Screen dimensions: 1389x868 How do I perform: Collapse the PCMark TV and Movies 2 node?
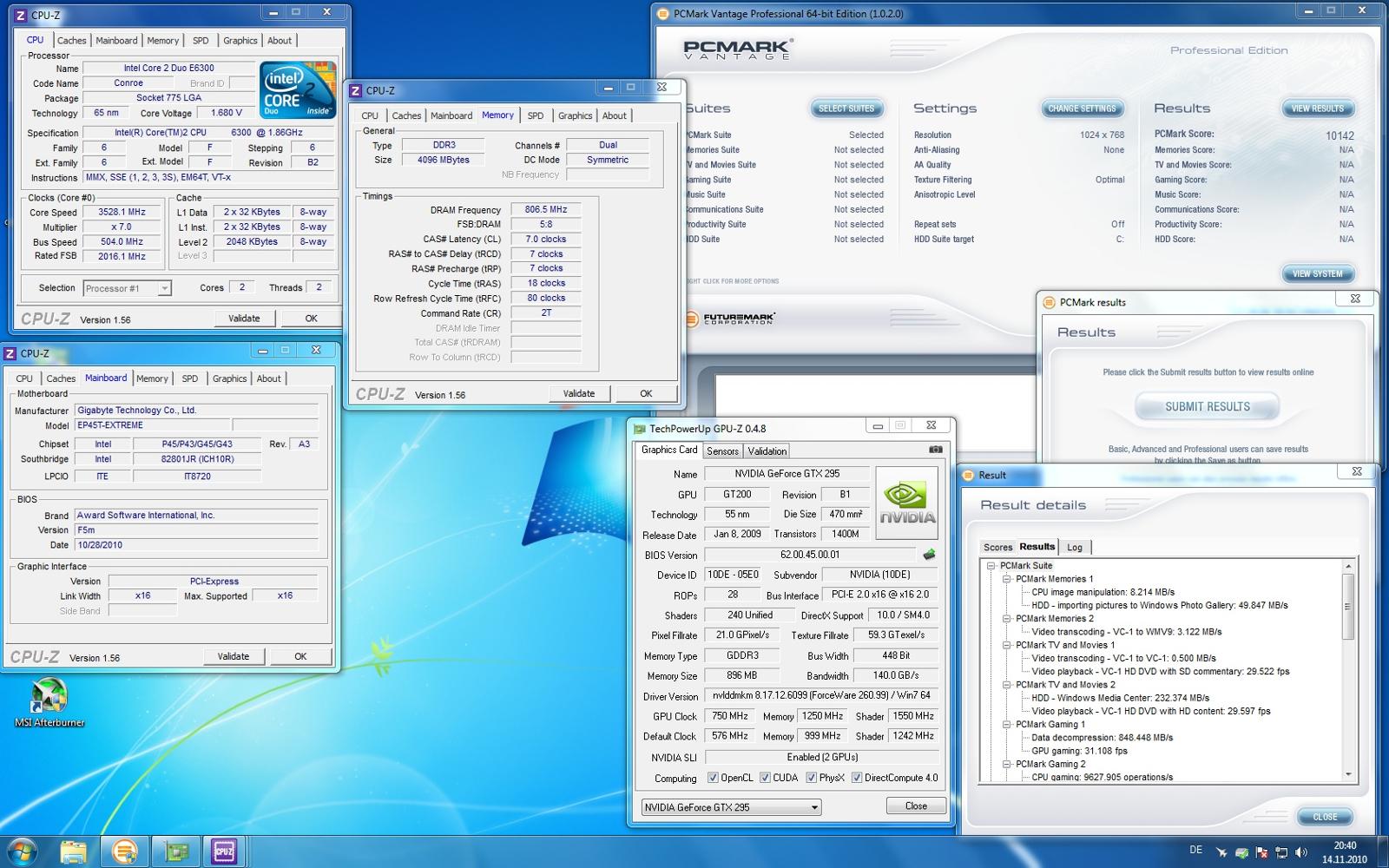pos(1006,685)
